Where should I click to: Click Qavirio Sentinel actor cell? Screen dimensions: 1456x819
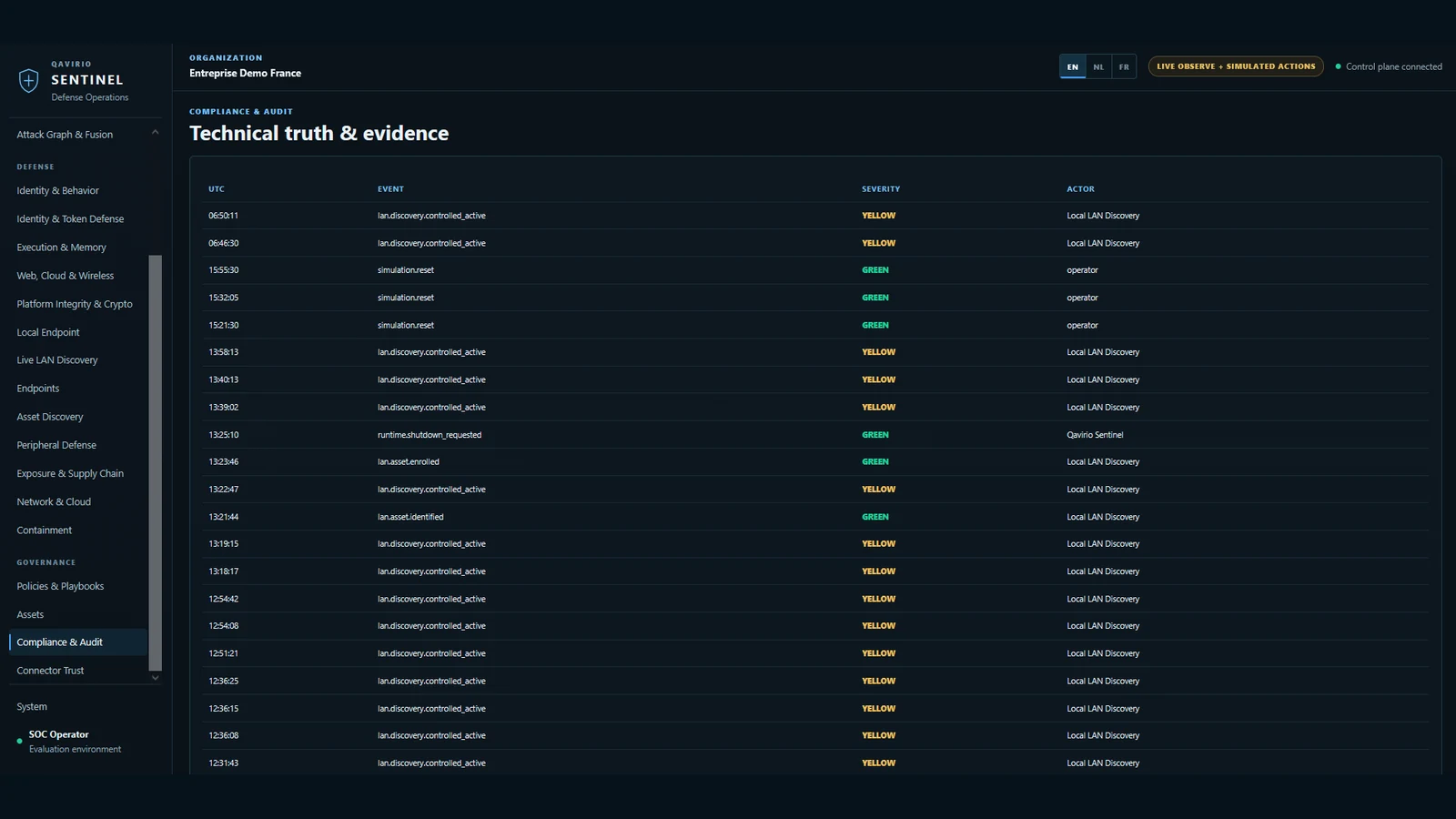click(x=1096, y=435)
